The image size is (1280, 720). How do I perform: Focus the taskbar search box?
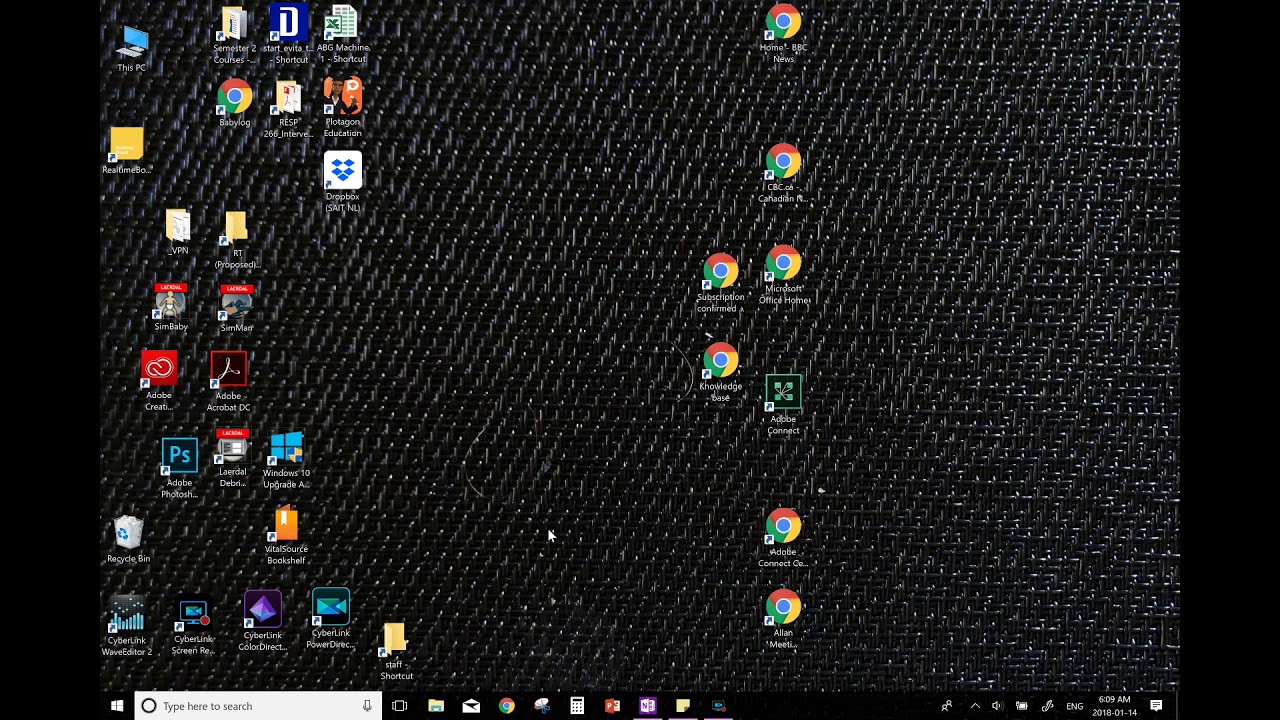(257, 706)
